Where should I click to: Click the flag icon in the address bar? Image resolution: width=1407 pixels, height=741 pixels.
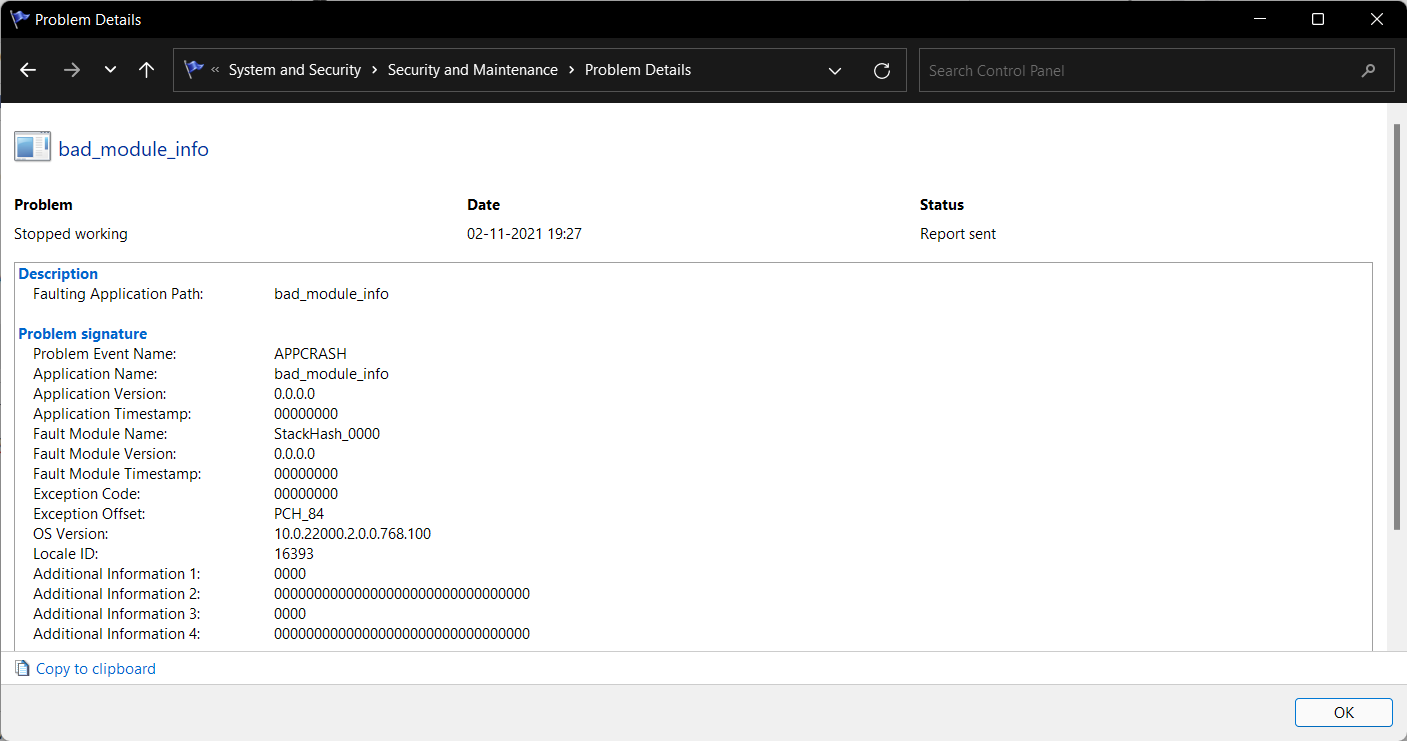pos(194,70)
